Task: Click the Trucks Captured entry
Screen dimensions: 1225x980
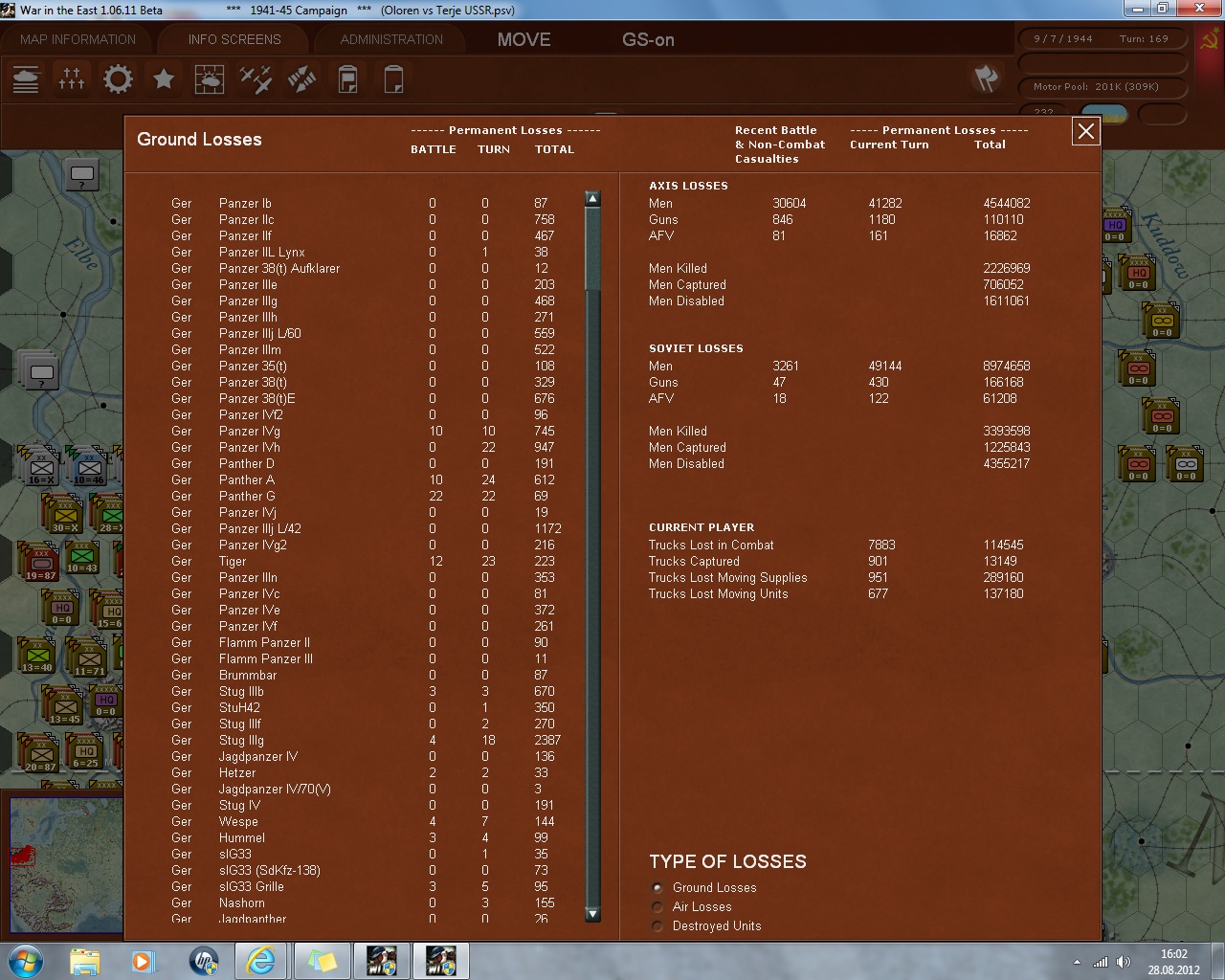Action: [x=694, y=561]
